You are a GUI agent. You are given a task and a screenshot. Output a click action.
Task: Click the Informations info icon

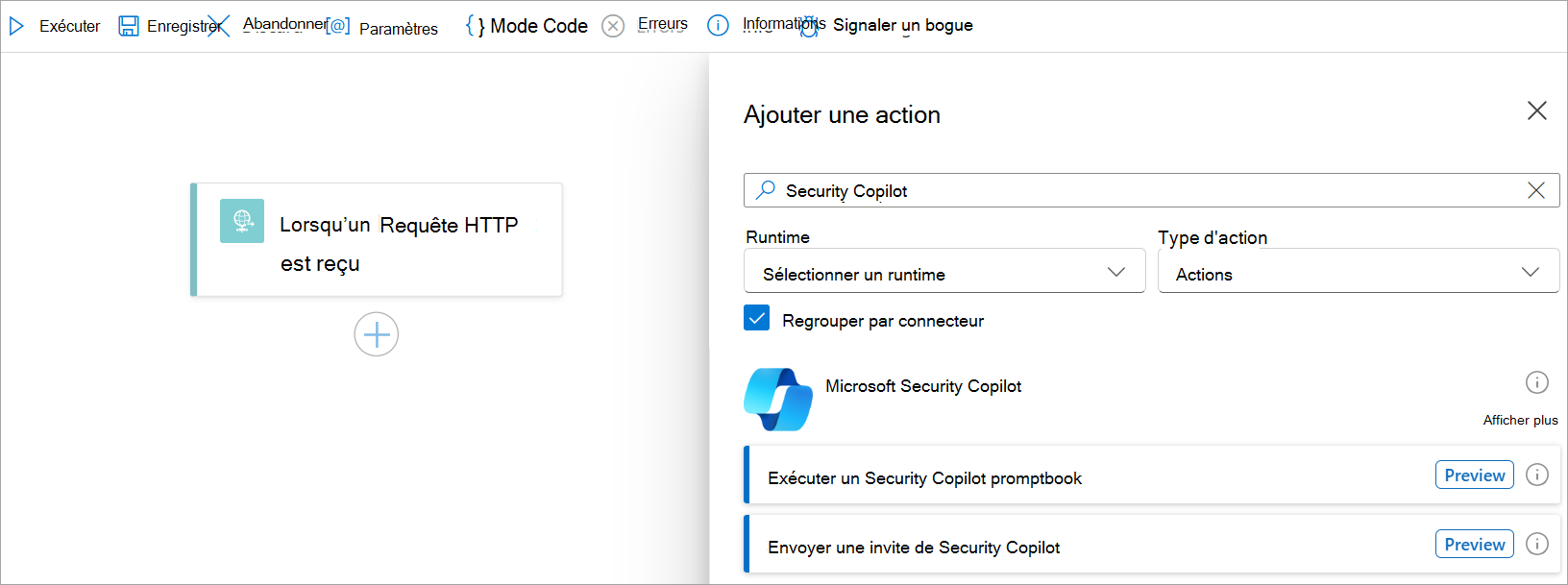click(x=719, y=26)
